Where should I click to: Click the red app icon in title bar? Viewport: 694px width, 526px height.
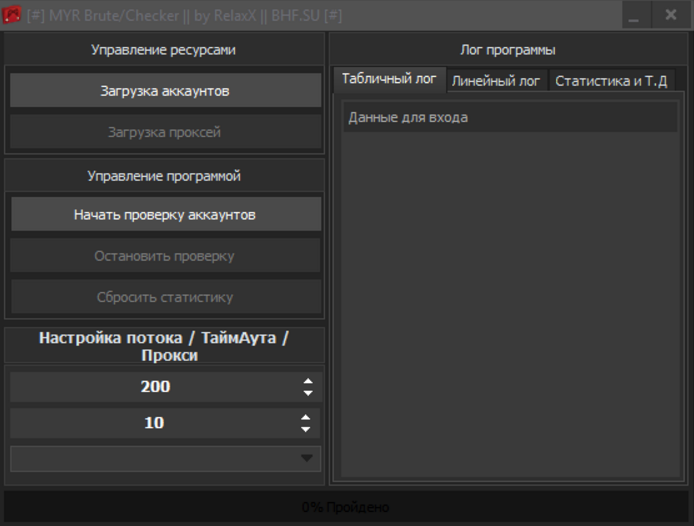click(13, 15)
